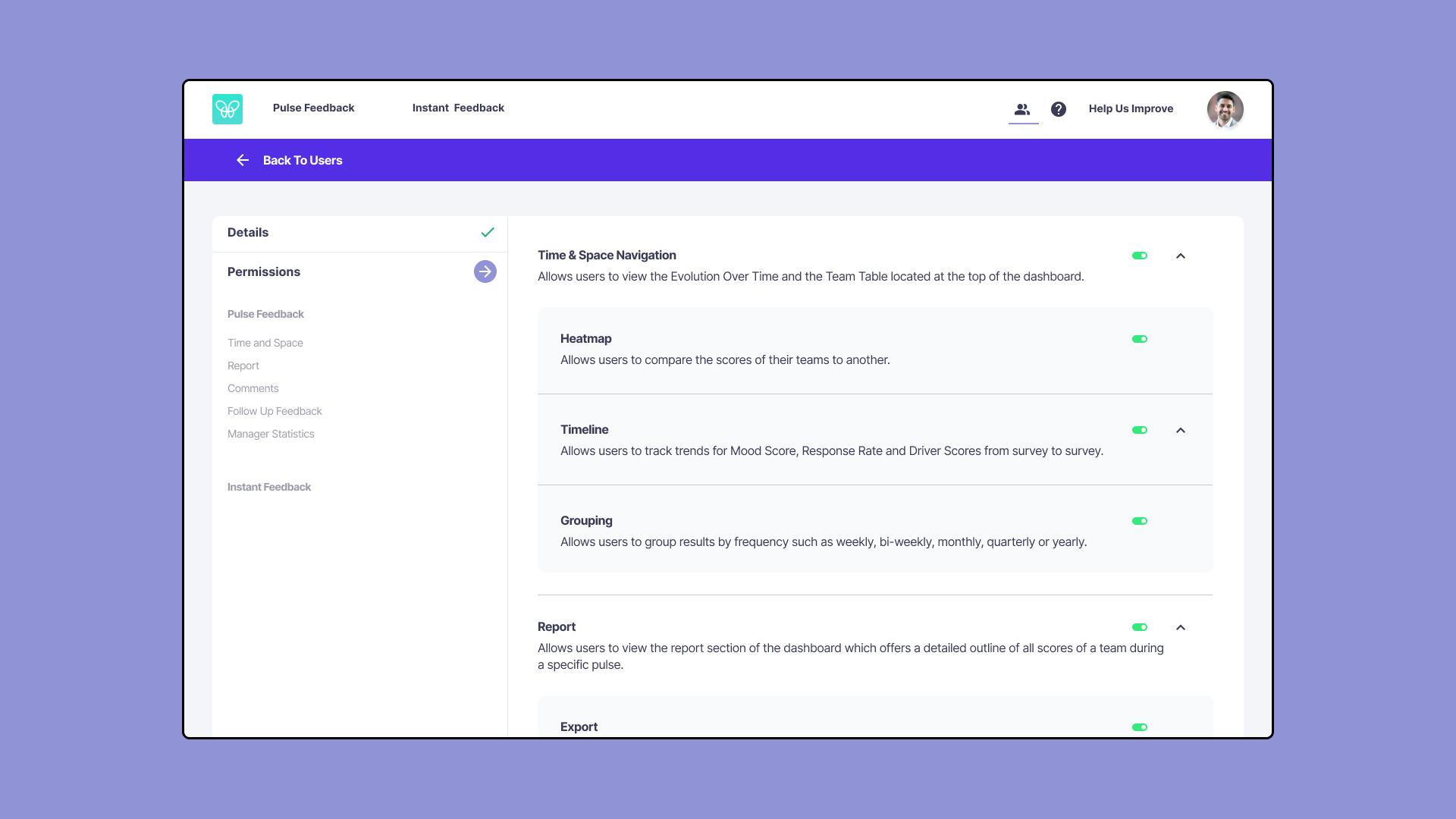Toggle Time & Space Navigation switch
This screenshot has width=1456, height=819.
tap(1140, 256)
